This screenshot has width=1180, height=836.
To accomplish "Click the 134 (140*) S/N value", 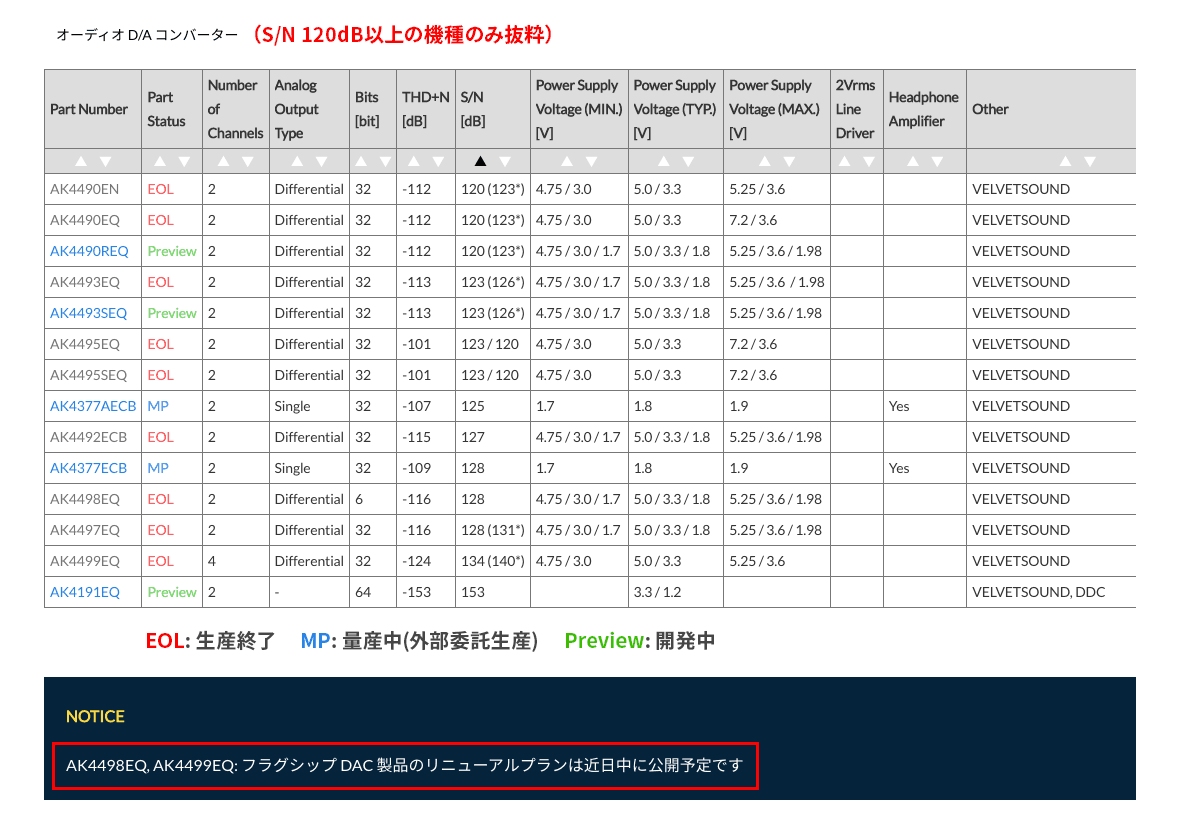I will (493, 561).
